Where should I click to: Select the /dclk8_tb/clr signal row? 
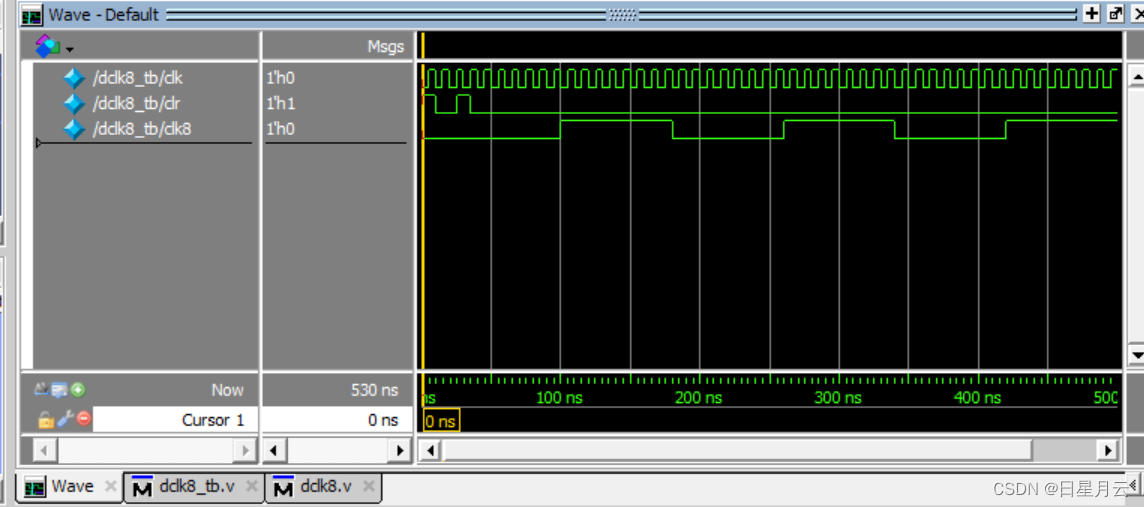coord(136,104)
